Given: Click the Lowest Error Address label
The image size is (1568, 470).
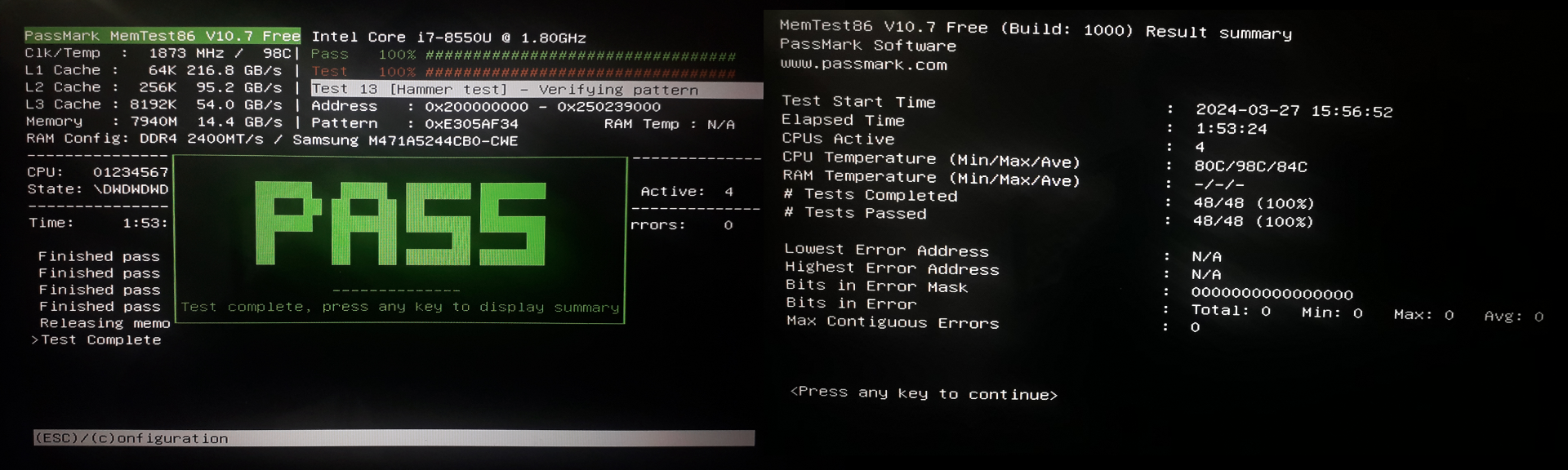Looking at the screenshot, I should [x=886, y=251].
